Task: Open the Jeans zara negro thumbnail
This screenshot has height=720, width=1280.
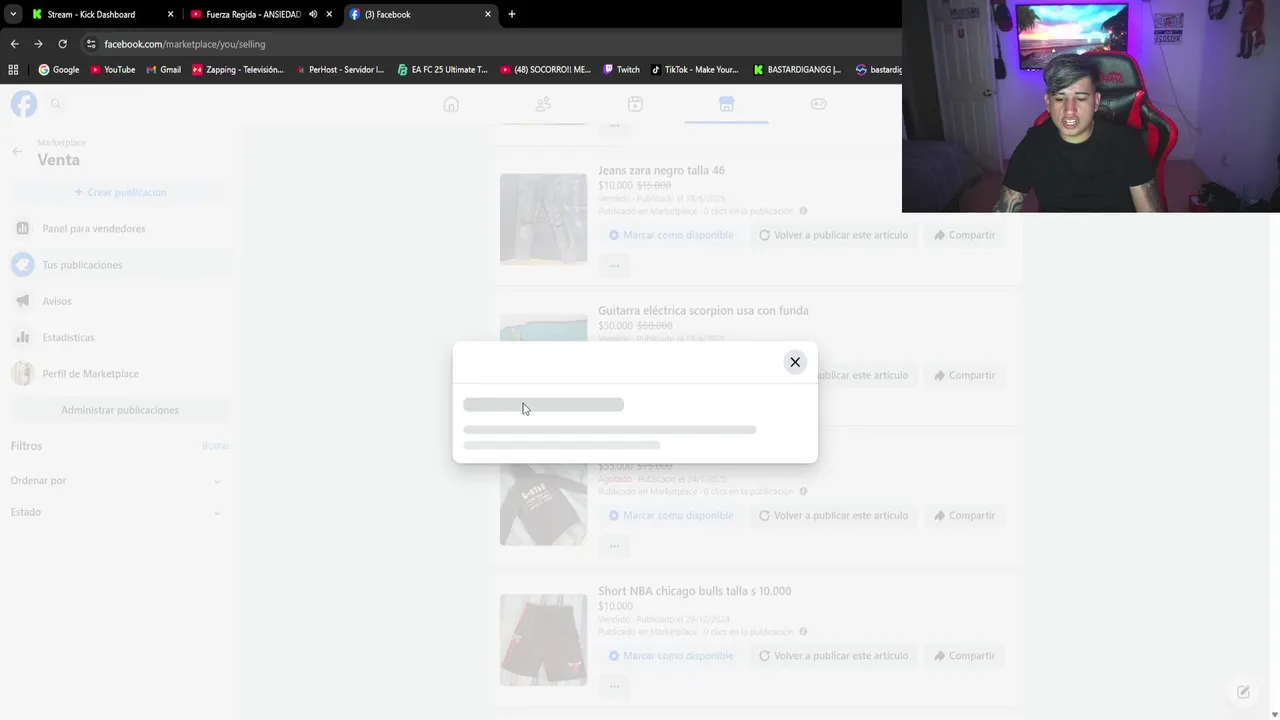Action: pos(543,219)
